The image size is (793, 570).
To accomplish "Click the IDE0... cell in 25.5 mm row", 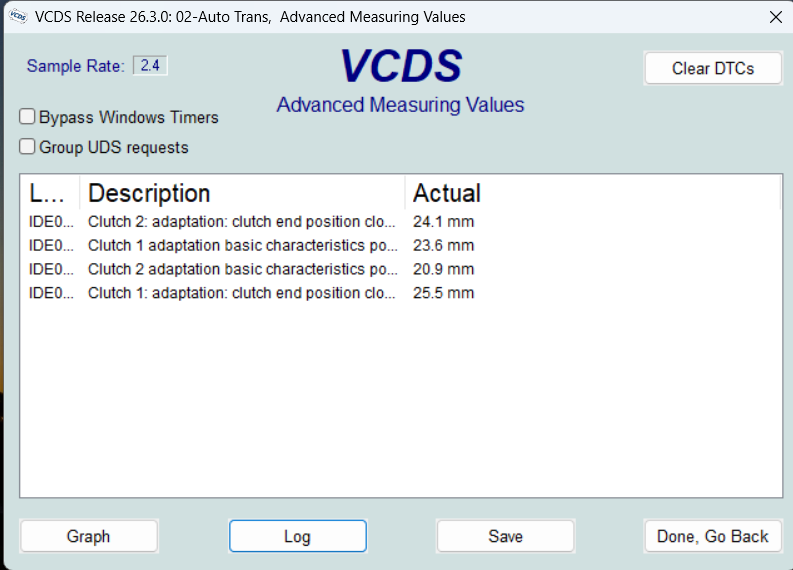I will pyautogui.click(x=51, y=293).
